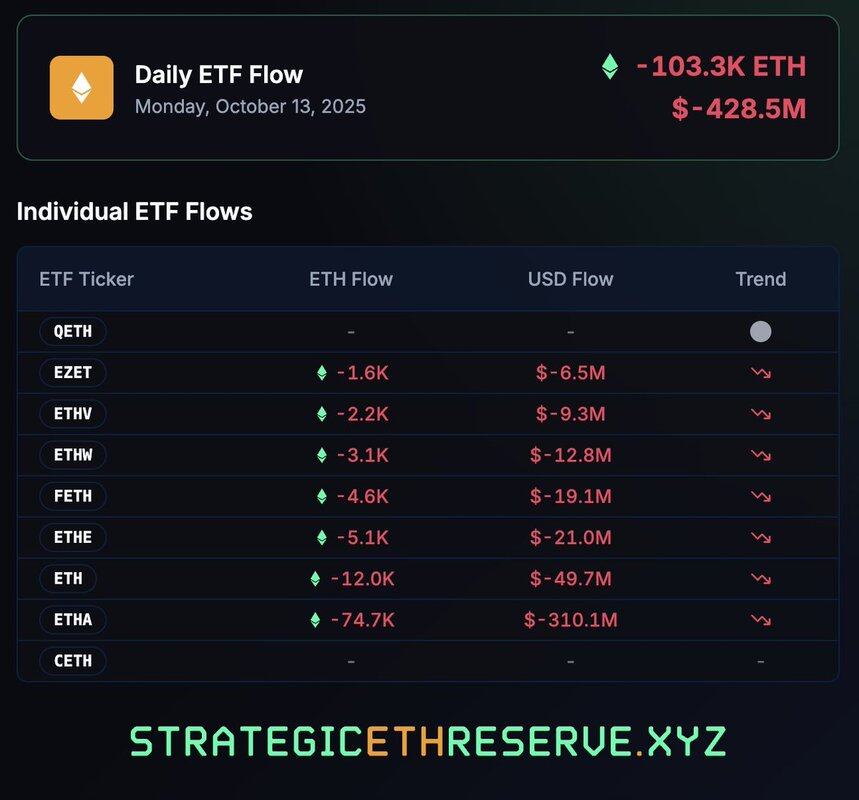Open the STRATEGICETHRESERVE.XYZ link
Image resolution: width=859 pixels, height=800 pixels.
(x=428, y=741)
